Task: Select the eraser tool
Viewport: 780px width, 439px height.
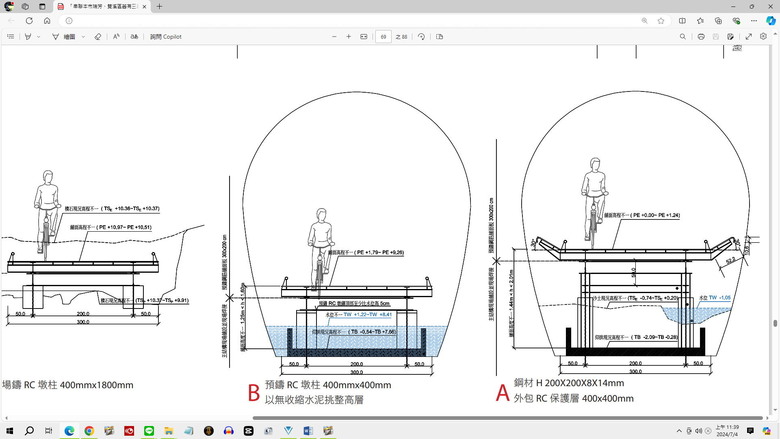Action: point(98,36)
